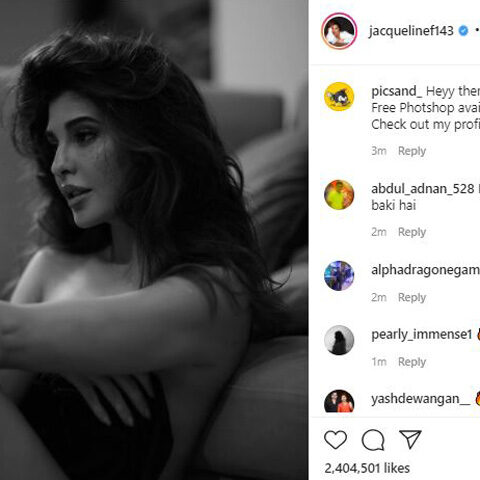Open the comment bubble icon
480x480 pixels.
click(373, 440)
